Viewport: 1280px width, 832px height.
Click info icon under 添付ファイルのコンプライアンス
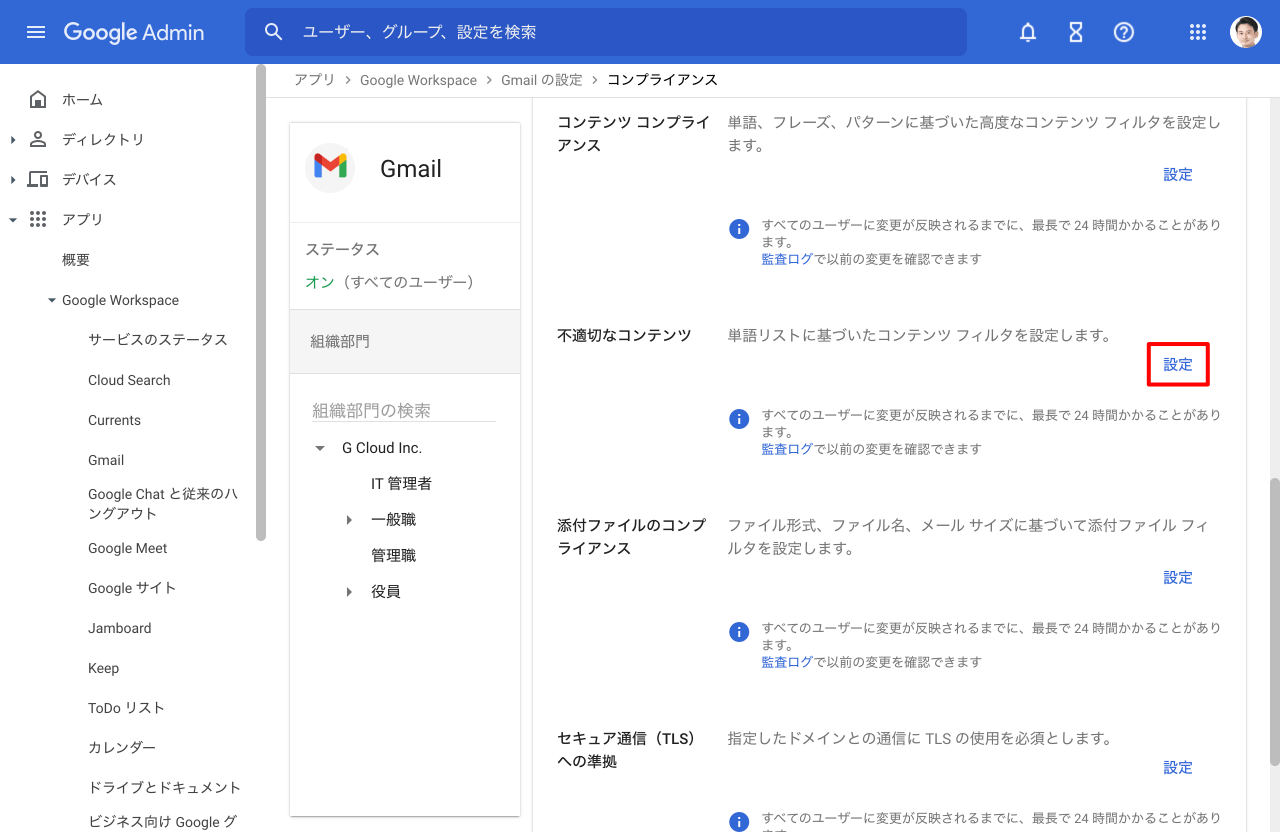coord(739,632)
